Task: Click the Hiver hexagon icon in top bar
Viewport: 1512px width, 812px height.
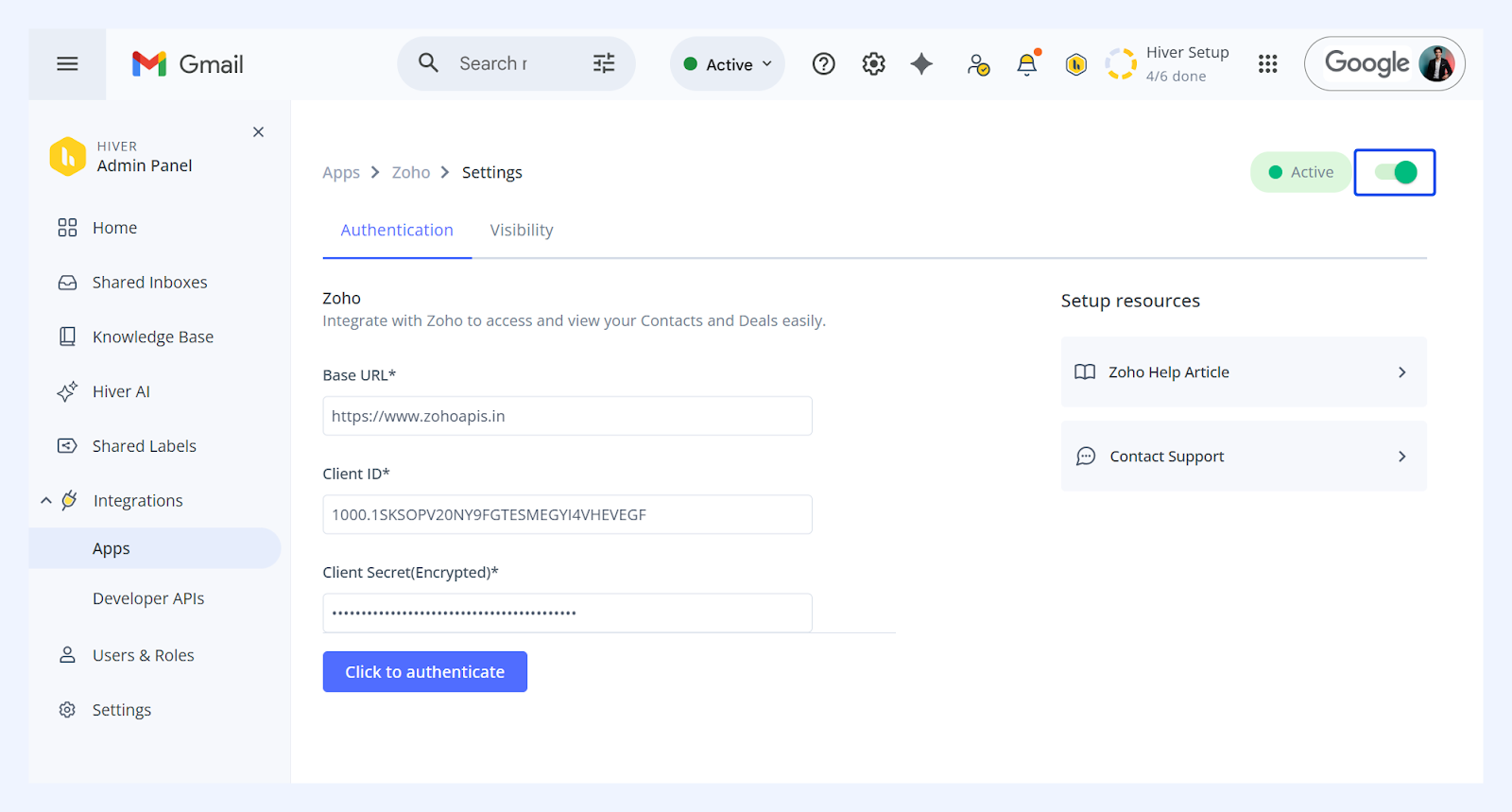Action: 1075,64
